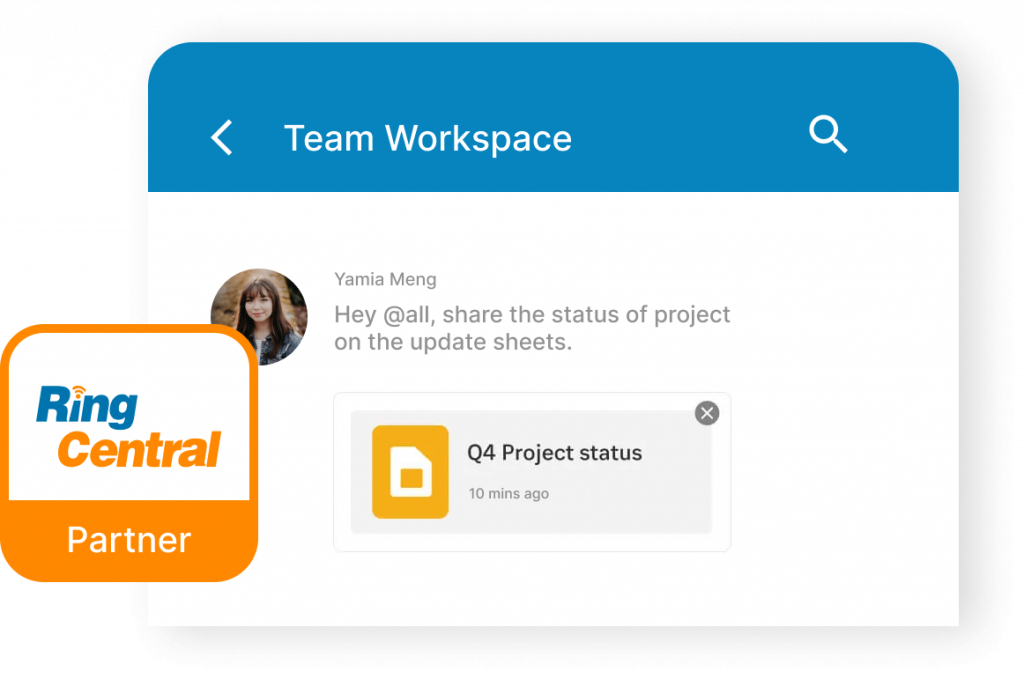The image size is (1024, 679).
Task: Select the Team Workspace title
Action: pos(428,138)
